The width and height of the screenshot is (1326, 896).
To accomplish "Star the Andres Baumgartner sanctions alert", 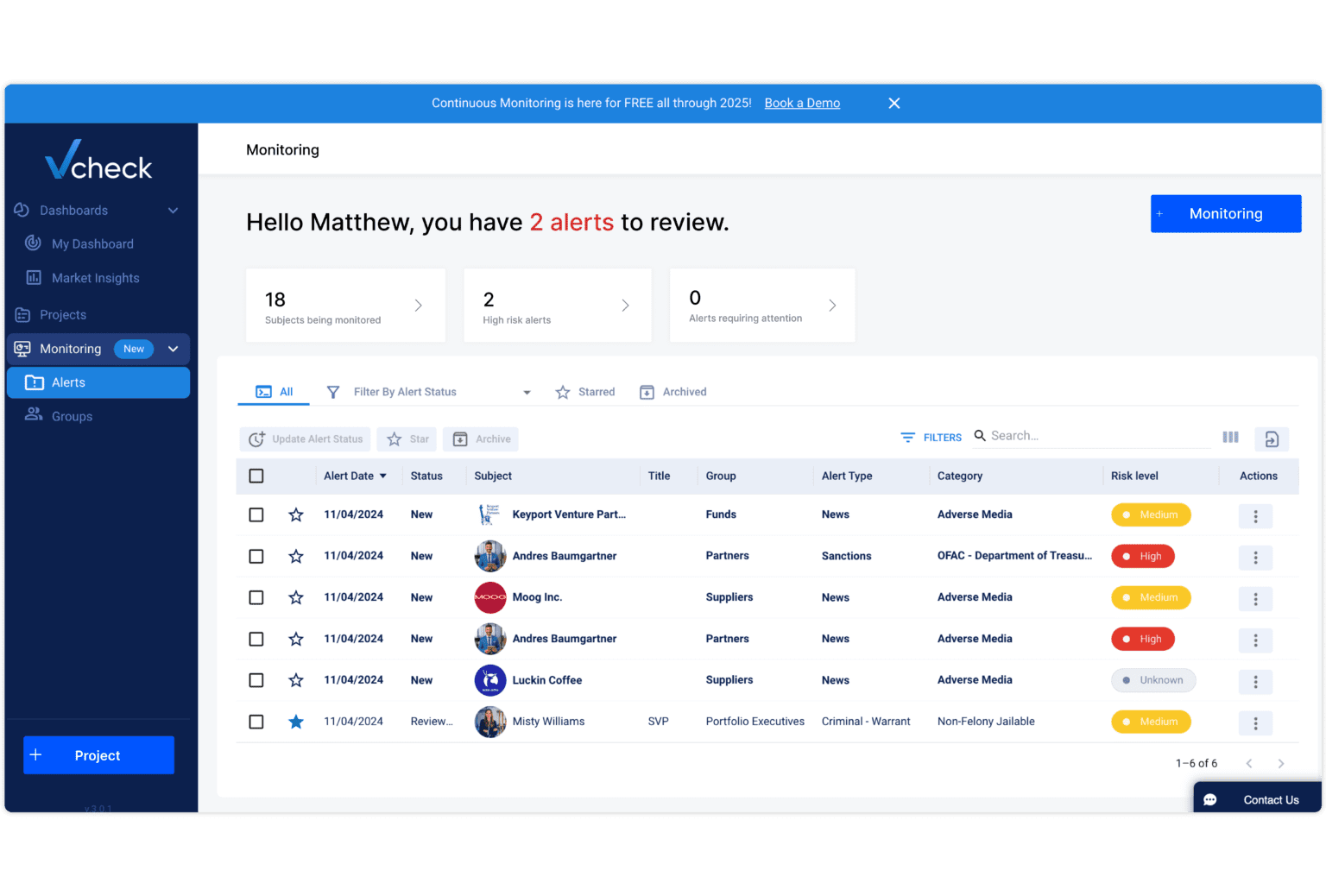I will tap(296, 556).
